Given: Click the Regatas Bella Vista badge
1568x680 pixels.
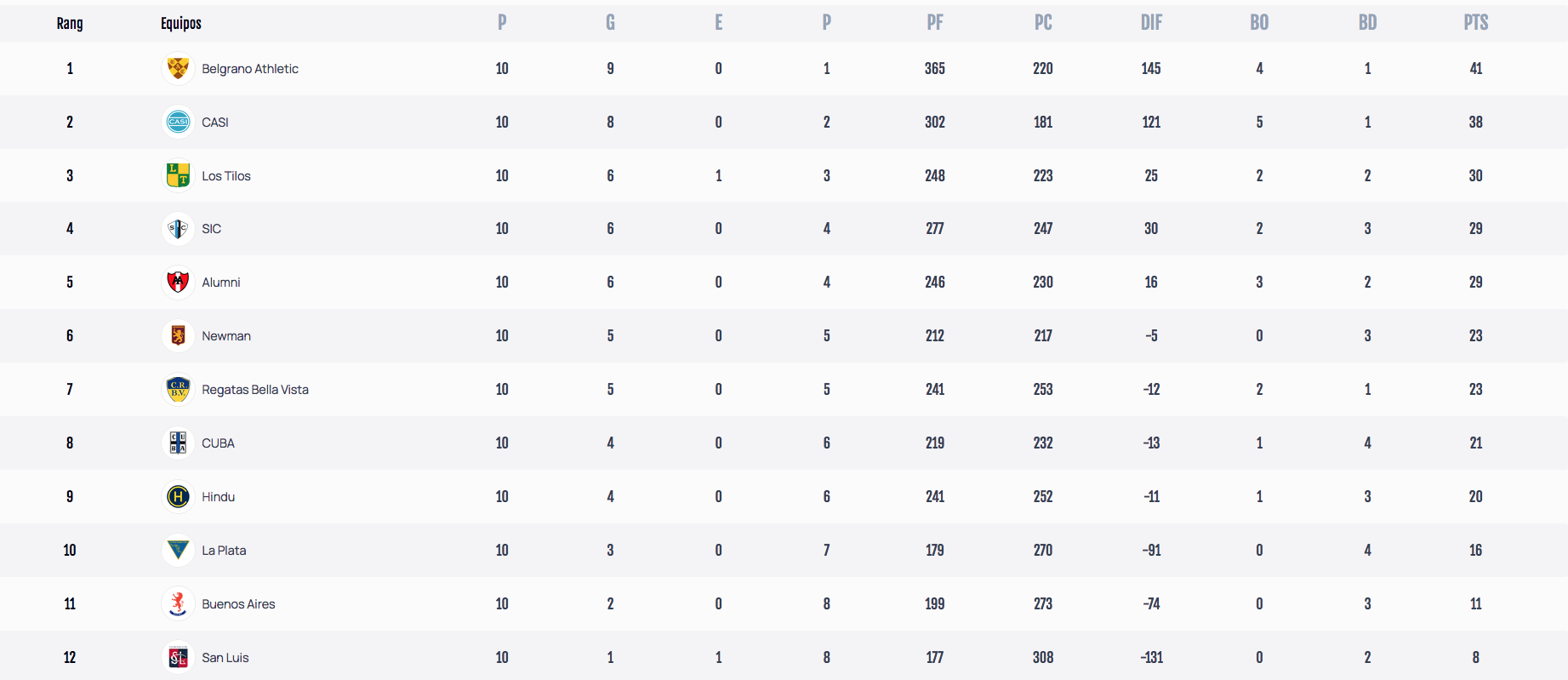Looking at the screenshot, I should (x=178, y=389).
